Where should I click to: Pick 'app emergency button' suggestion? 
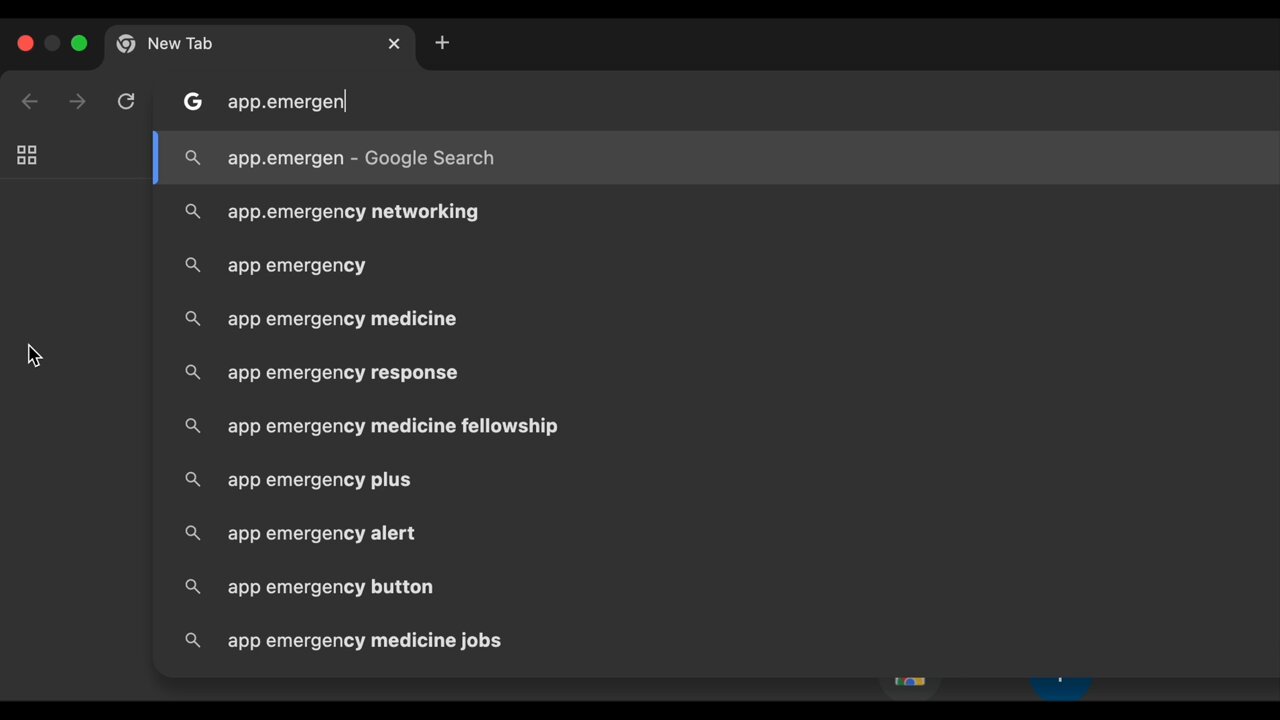pyautogui.click(x=716, y=587)
